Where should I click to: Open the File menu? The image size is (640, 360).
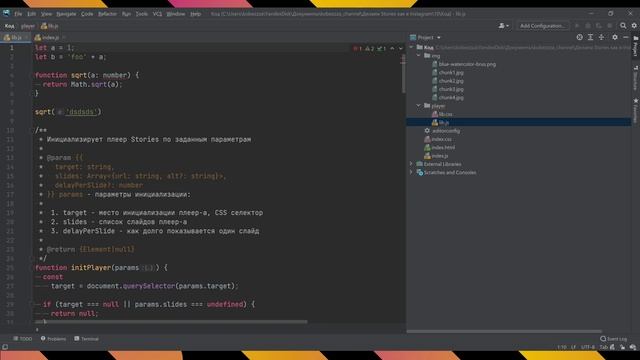pos(18,14)
